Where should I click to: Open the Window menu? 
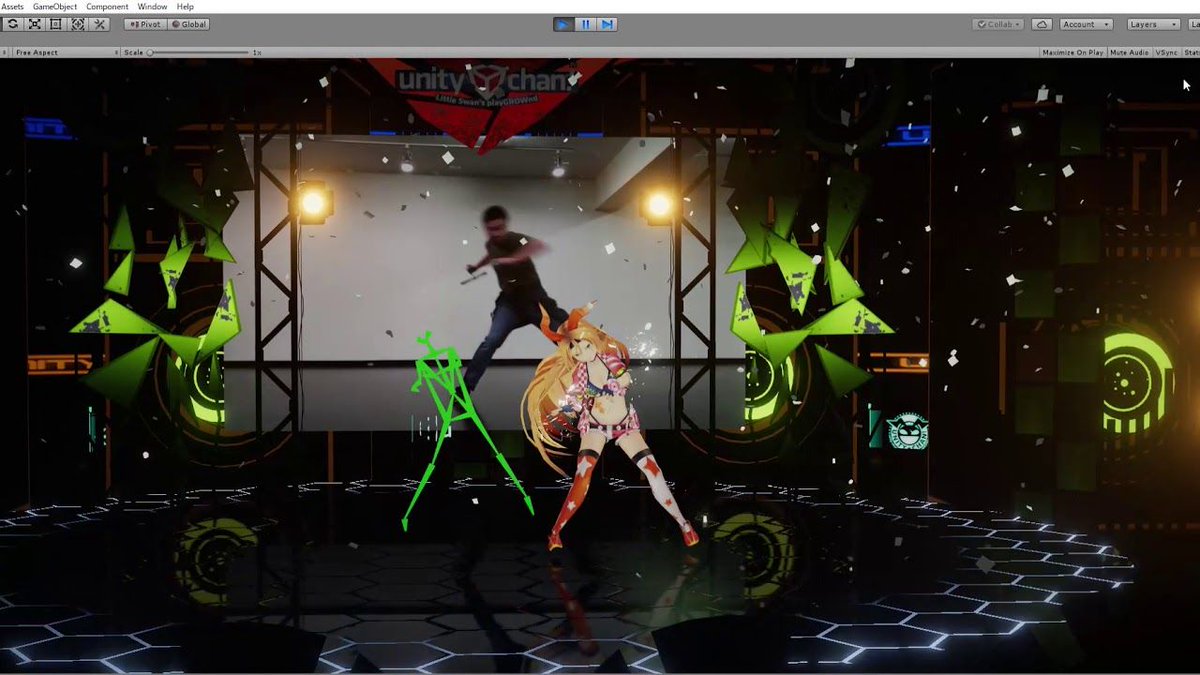[x=152, y=6]
